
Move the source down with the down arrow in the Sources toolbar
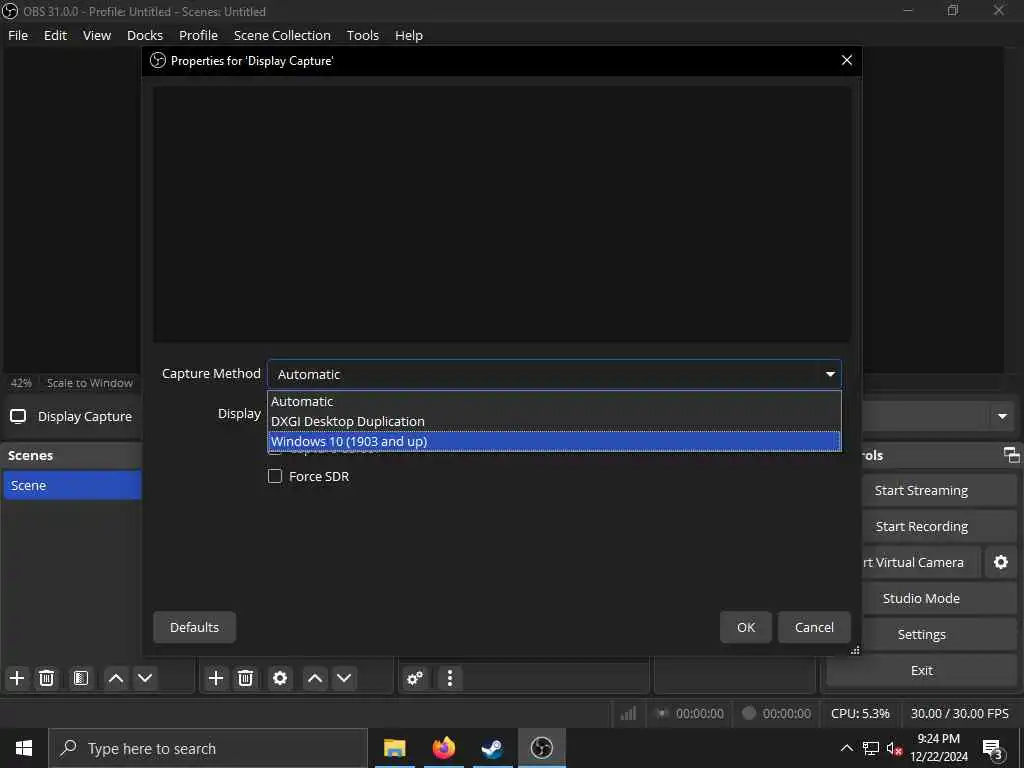point(344,678)
